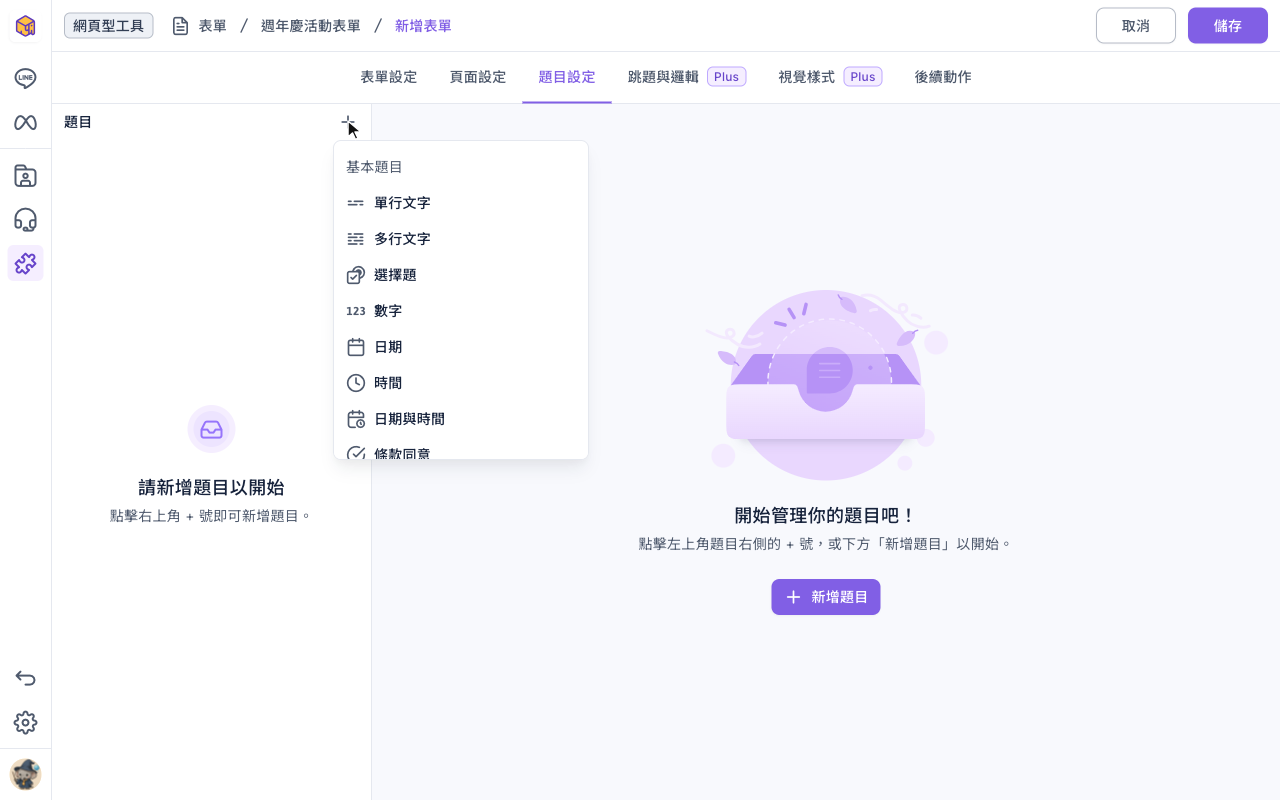
Task: Choose 時間 question type
Action: click(461, 383)
